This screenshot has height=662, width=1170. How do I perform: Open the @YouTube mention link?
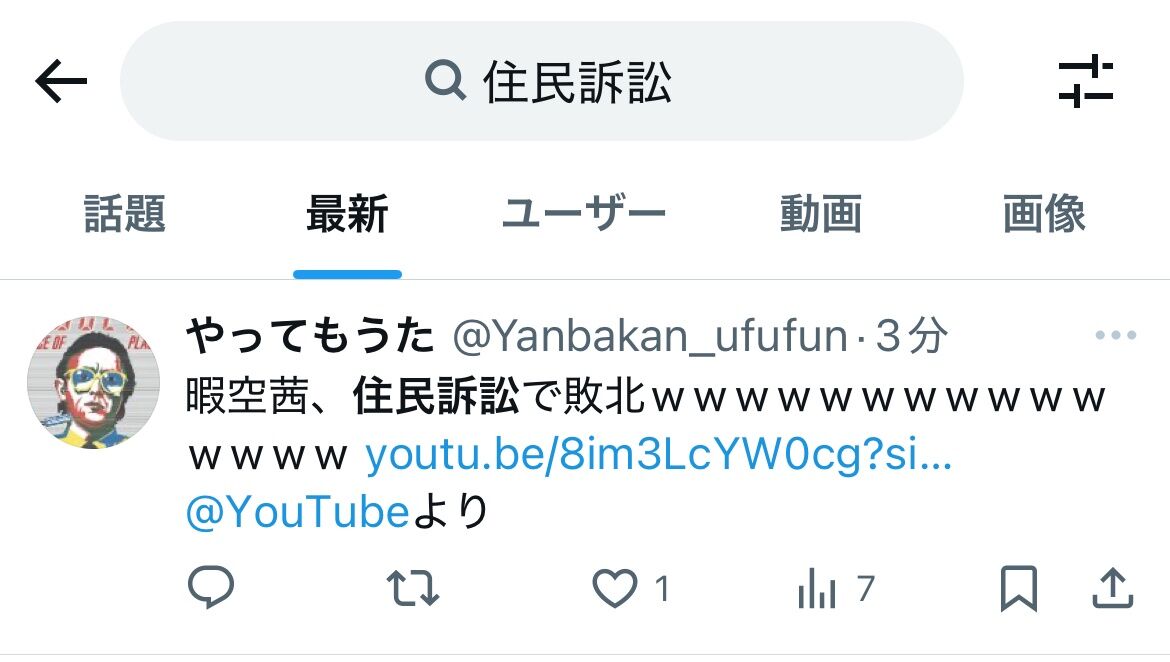pyautogui.click(x=298, y=512)
